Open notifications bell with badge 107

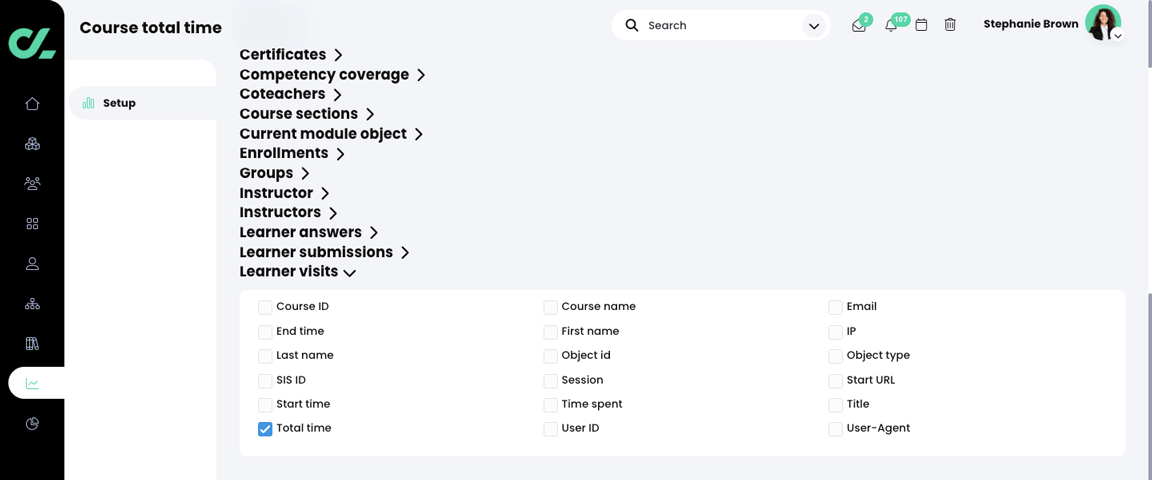click(x=891, y=26)
